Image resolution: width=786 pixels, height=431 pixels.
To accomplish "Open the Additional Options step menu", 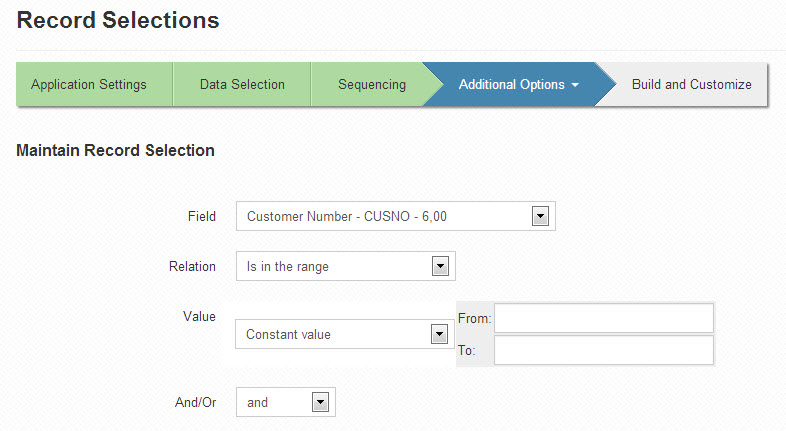I will click(x=518, y=84).
